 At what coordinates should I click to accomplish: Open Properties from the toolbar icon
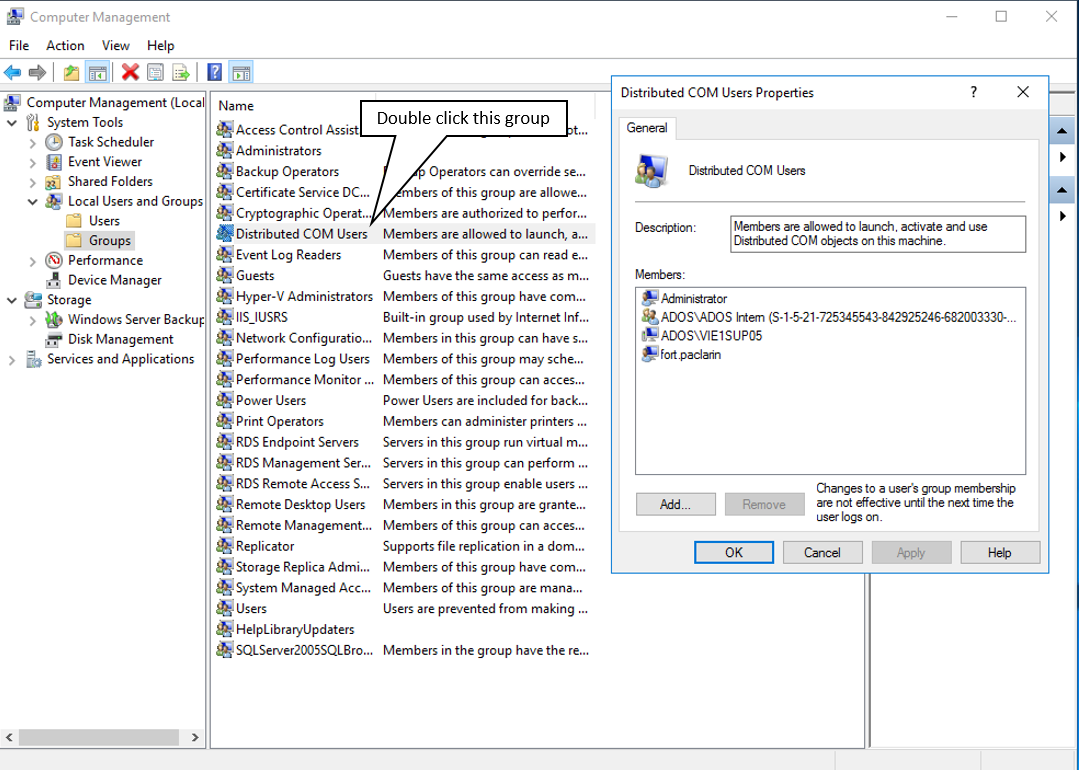[155, 72]
